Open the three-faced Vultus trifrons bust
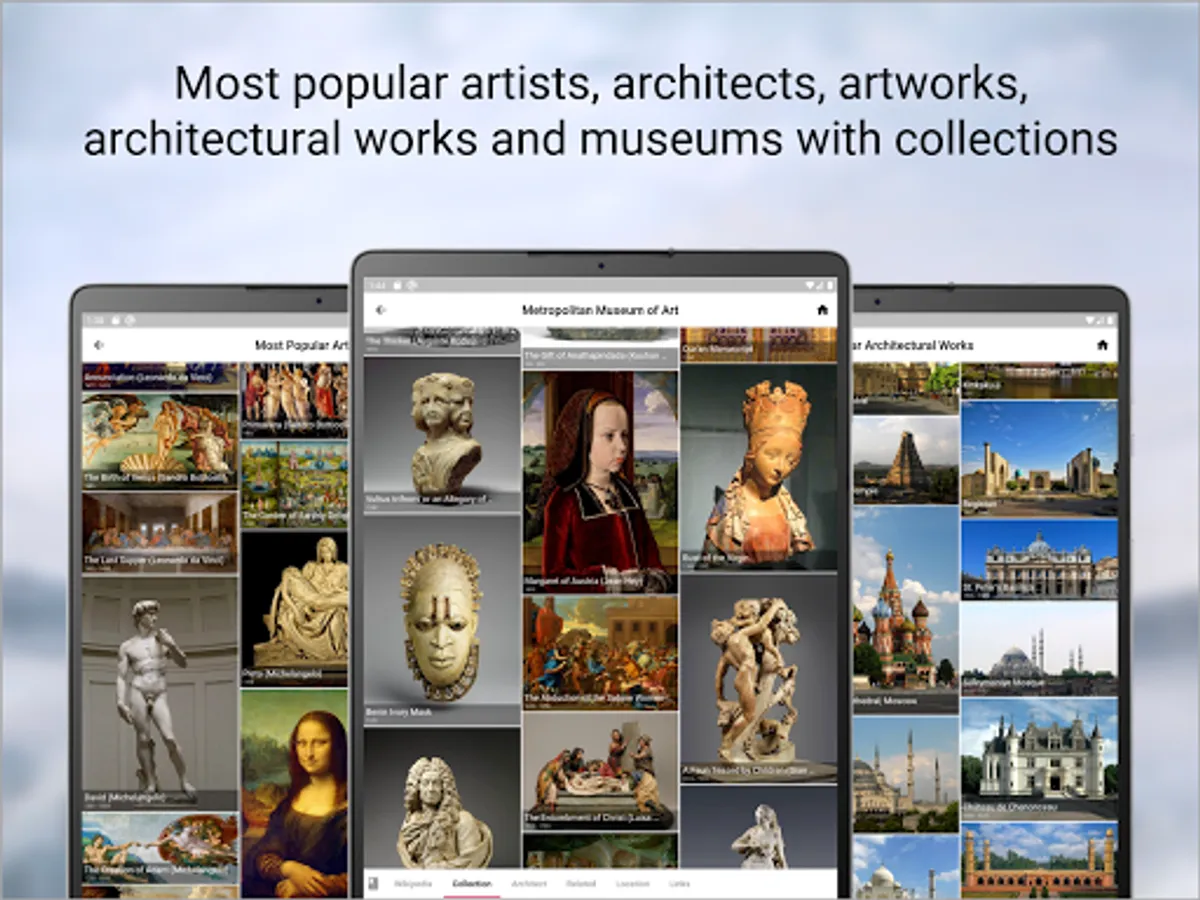Image resolution: width=1200 pixels, height=900 pixels. coord(441,434)
